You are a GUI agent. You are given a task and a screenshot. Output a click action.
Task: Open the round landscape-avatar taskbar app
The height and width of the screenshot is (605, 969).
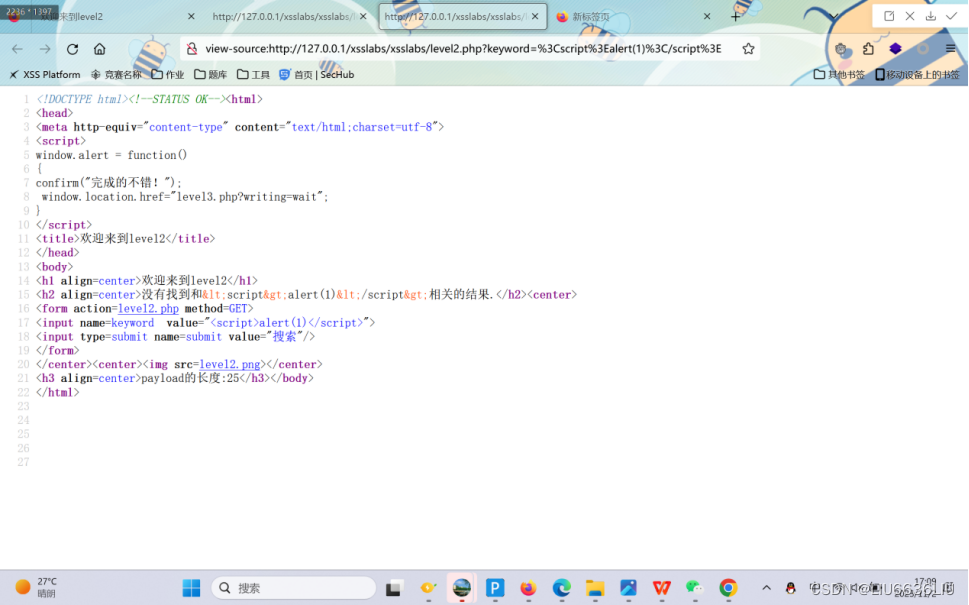tap(461, 588)
